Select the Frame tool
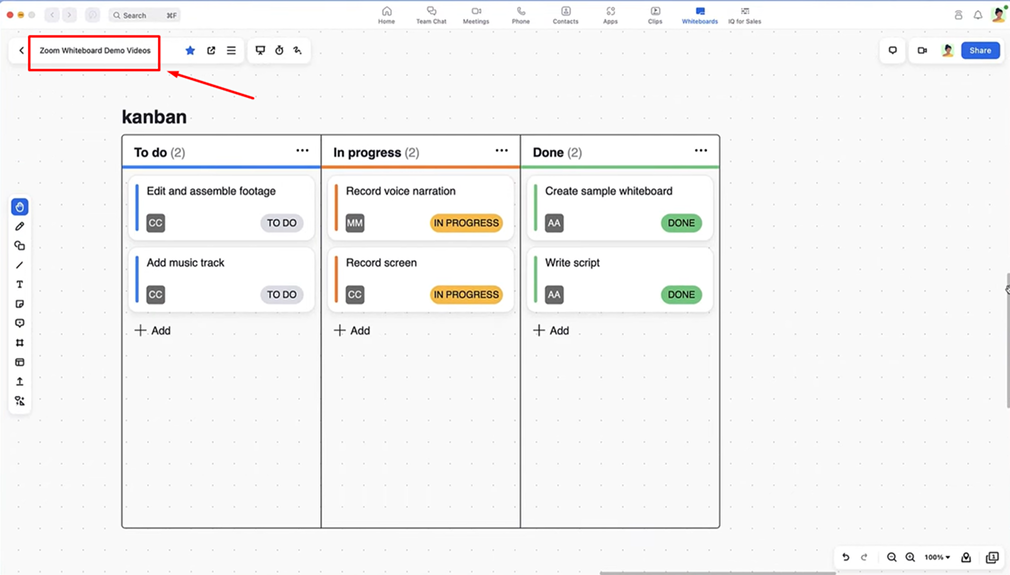 pyautogui.click(x=19, y=343)
